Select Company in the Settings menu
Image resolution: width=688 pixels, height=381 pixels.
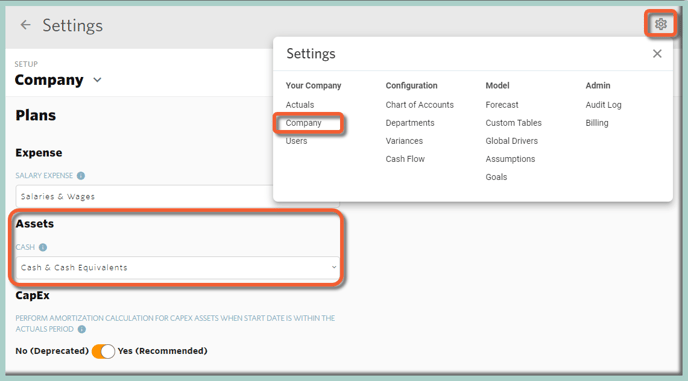click(x=303, y=123)
